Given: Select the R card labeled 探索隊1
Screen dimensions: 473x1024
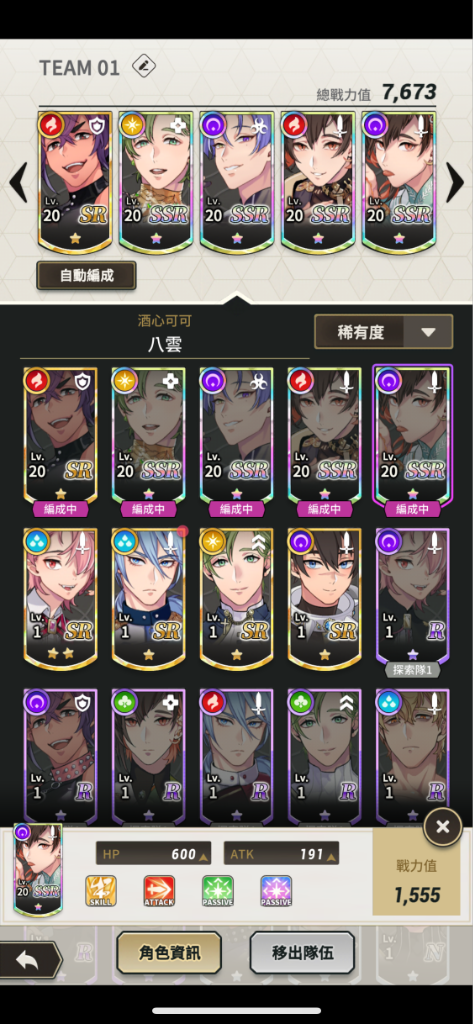Looking at the screenshot, I should (x=412, y=603).
